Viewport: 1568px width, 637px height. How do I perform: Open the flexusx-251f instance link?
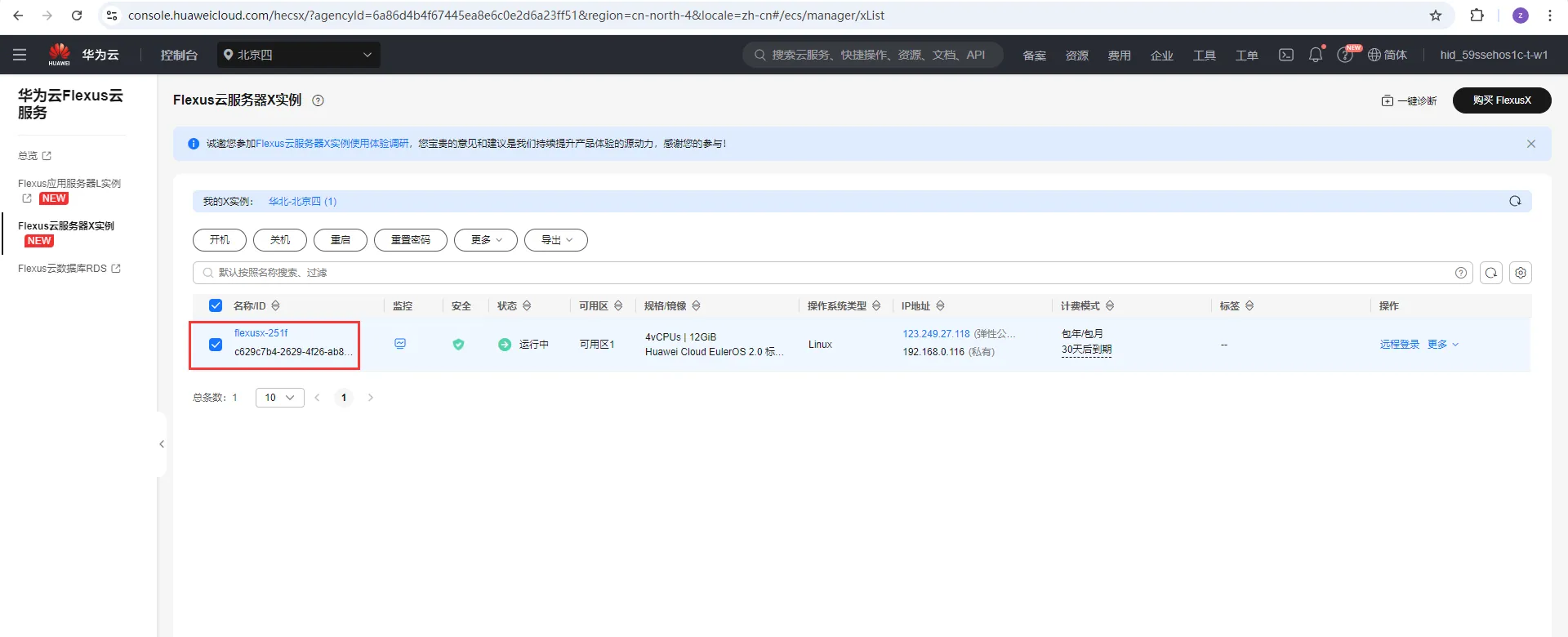(x=261, y=333)
